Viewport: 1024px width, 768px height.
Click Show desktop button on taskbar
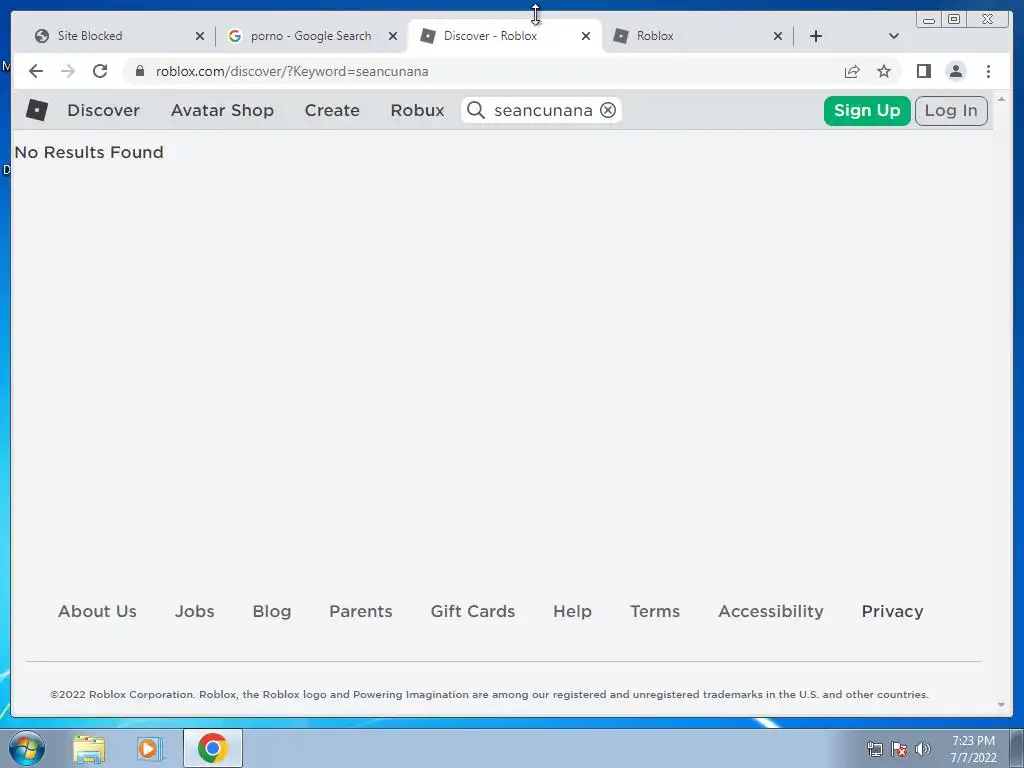[x=1016, y=748]
